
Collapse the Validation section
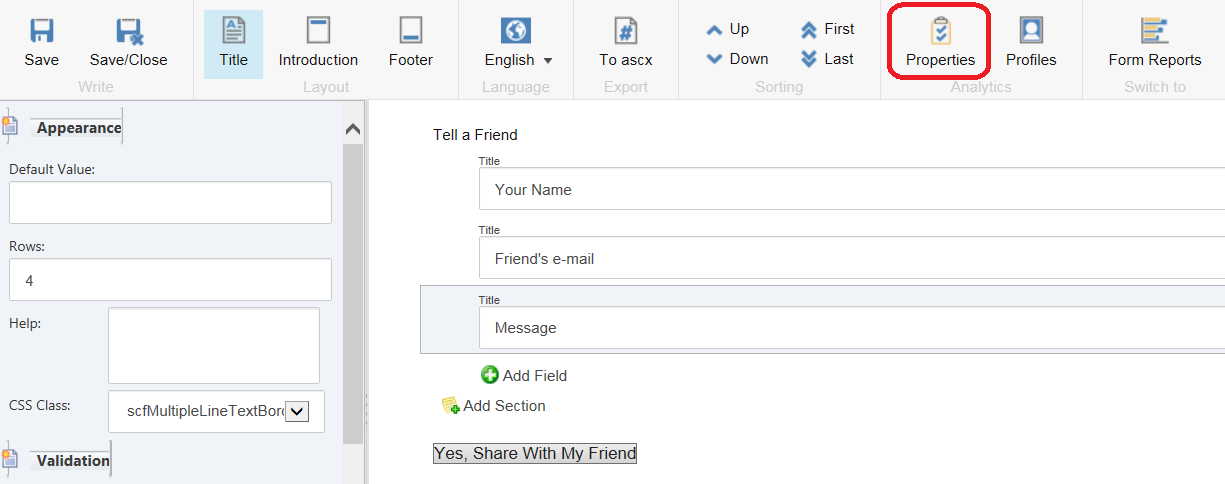coord(72,461)
